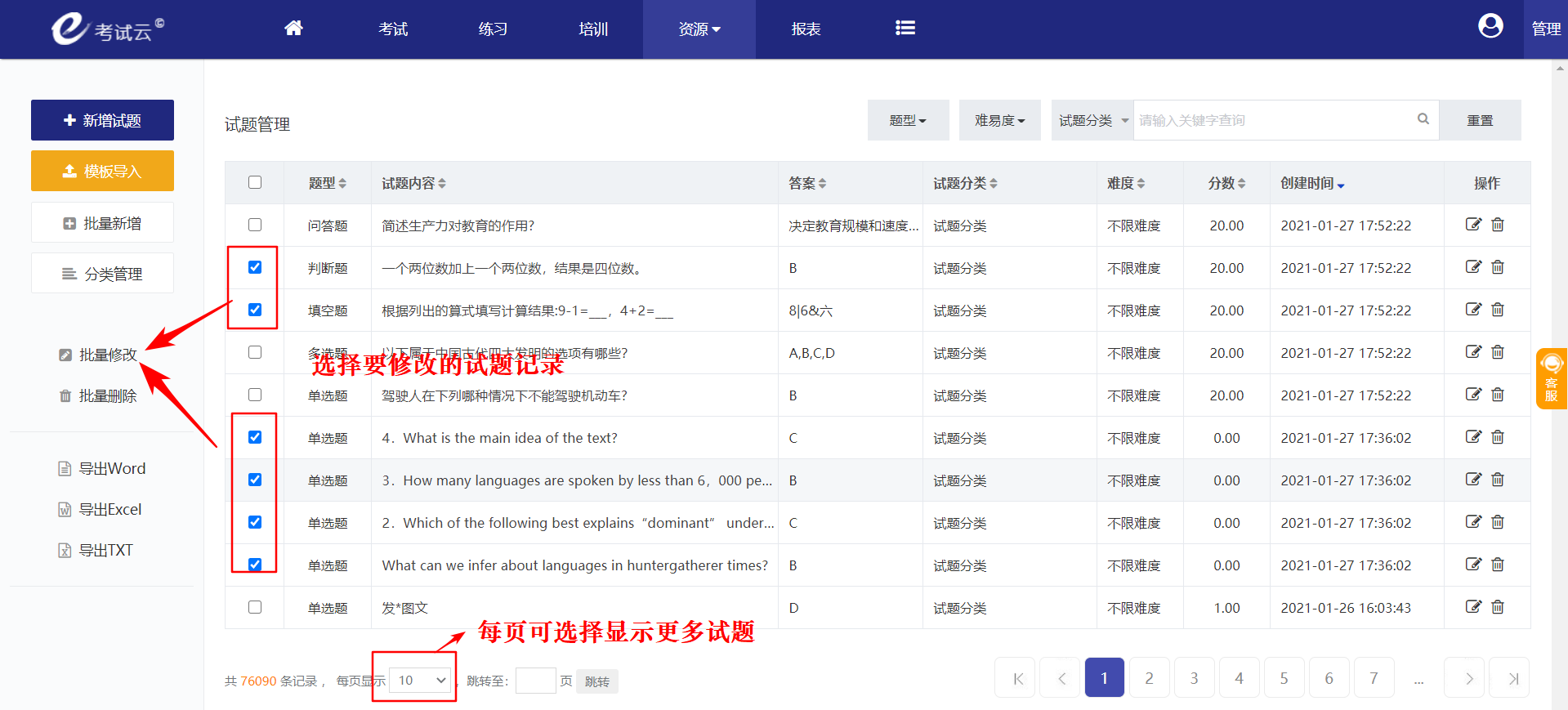Delete the 问答题 row 简述生产力对教育的作用
This screenshot has height=710, width=1568.
(1498, 225)
